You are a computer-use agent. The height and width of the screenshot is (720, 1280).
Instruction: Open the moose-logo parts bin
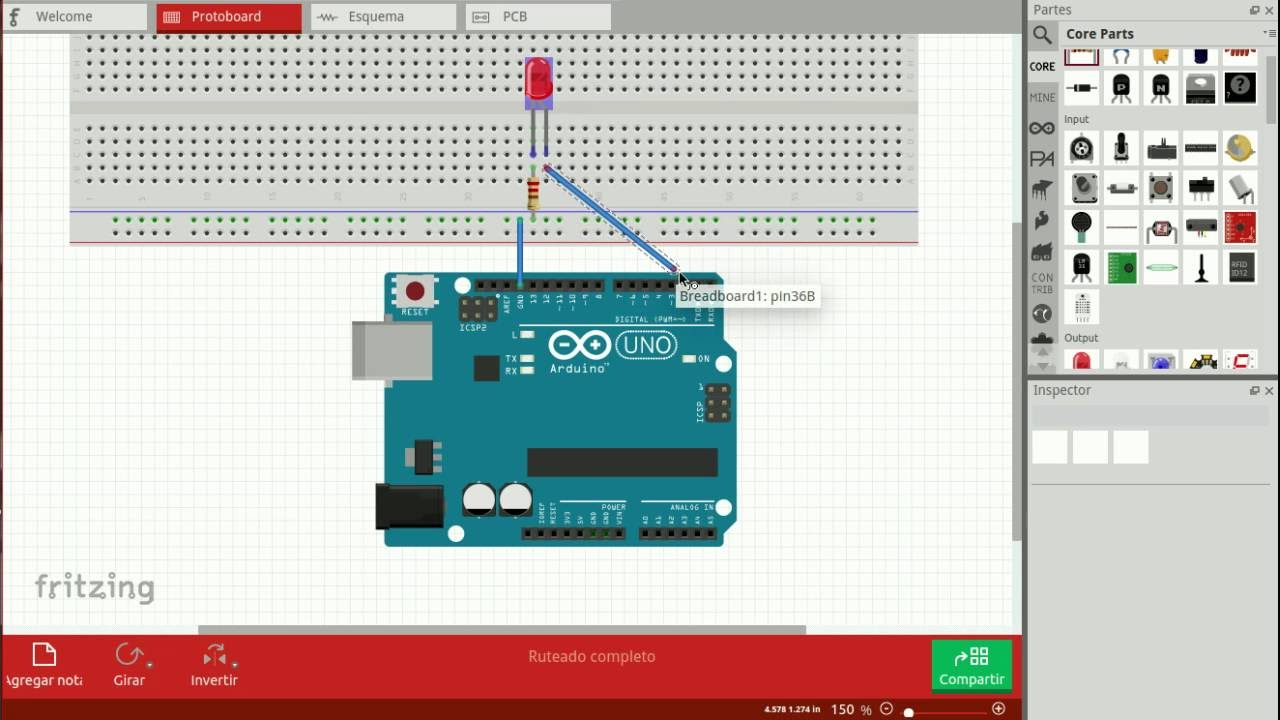pyautogui.click(x=1042, y=189)
